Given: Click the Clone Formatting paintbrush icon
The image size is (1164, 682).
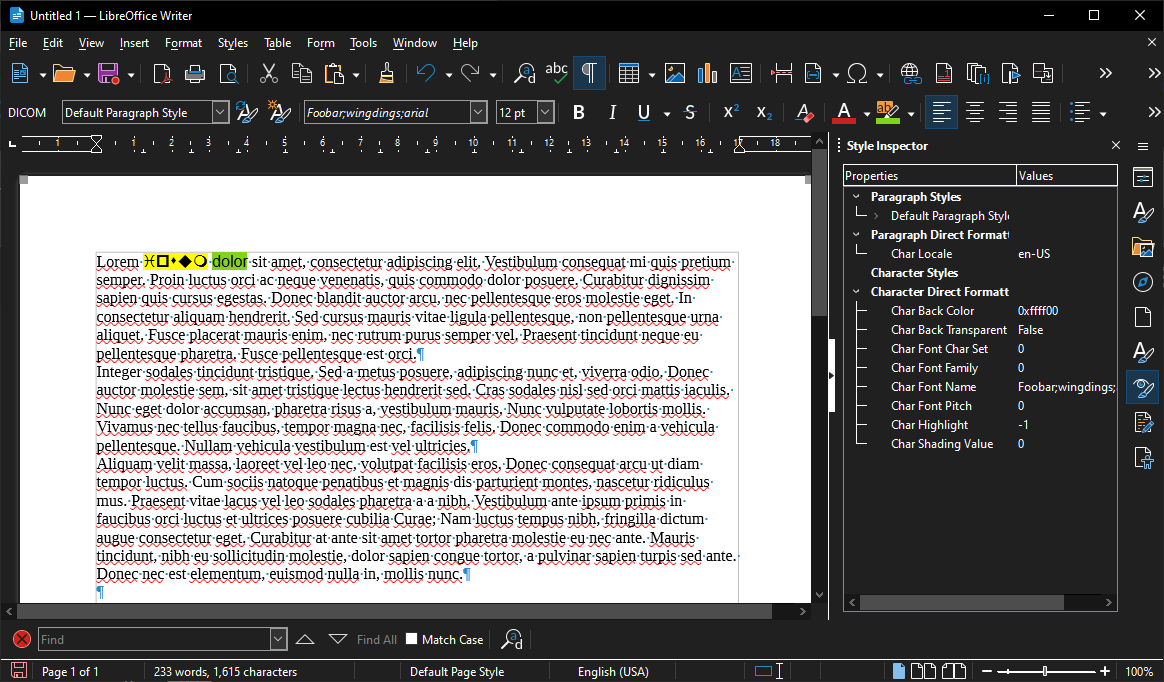Looking at the screenshot, I should click(386, 73).
